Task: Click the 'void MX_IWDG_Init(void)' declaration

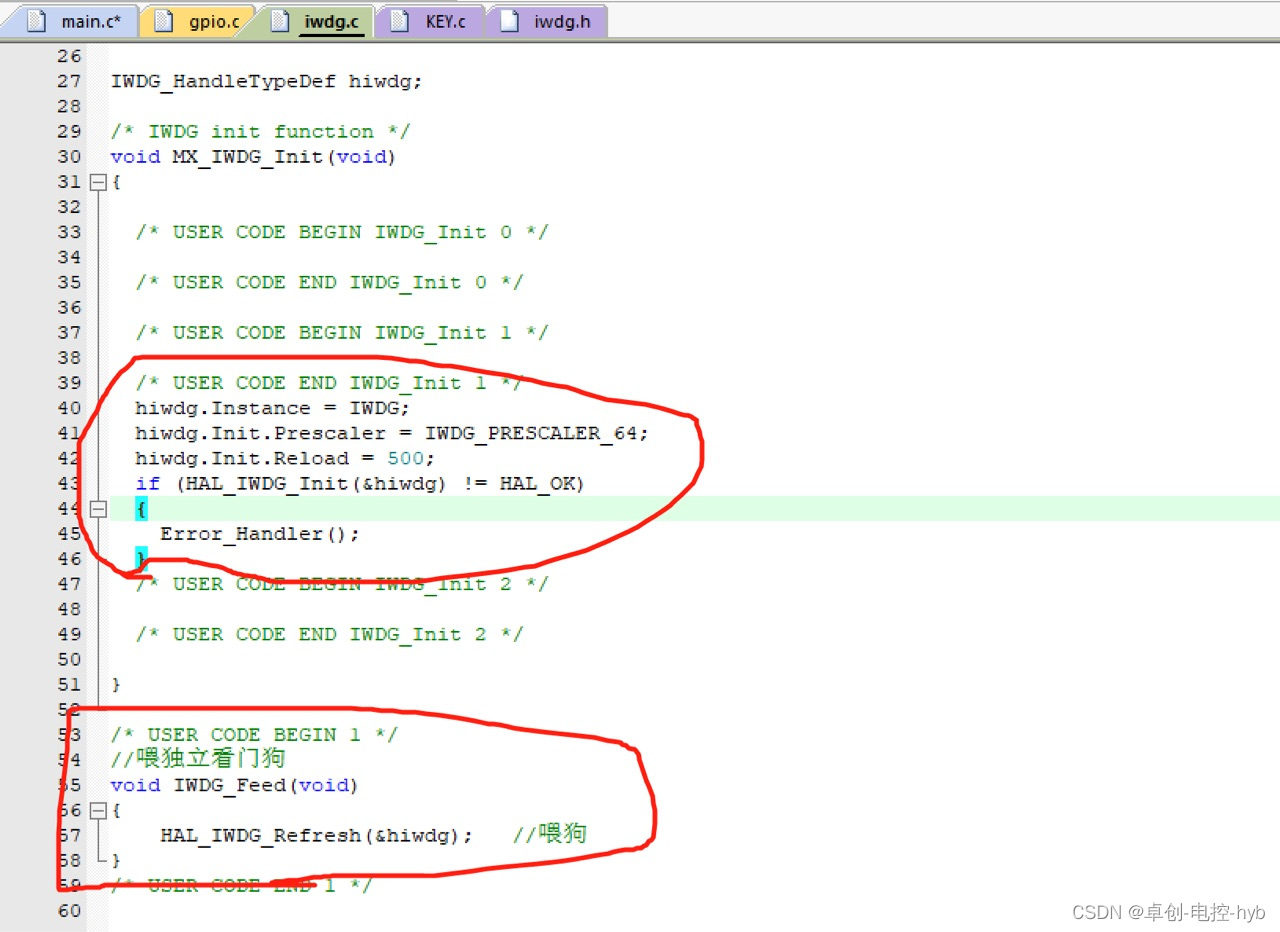Action: 253,157
